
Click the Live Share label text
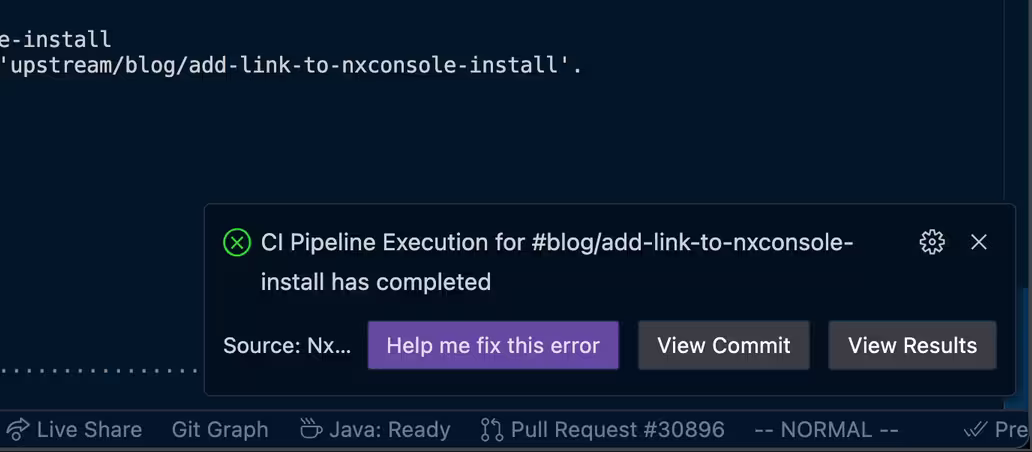pyautogui.click(x=89, y=430)
